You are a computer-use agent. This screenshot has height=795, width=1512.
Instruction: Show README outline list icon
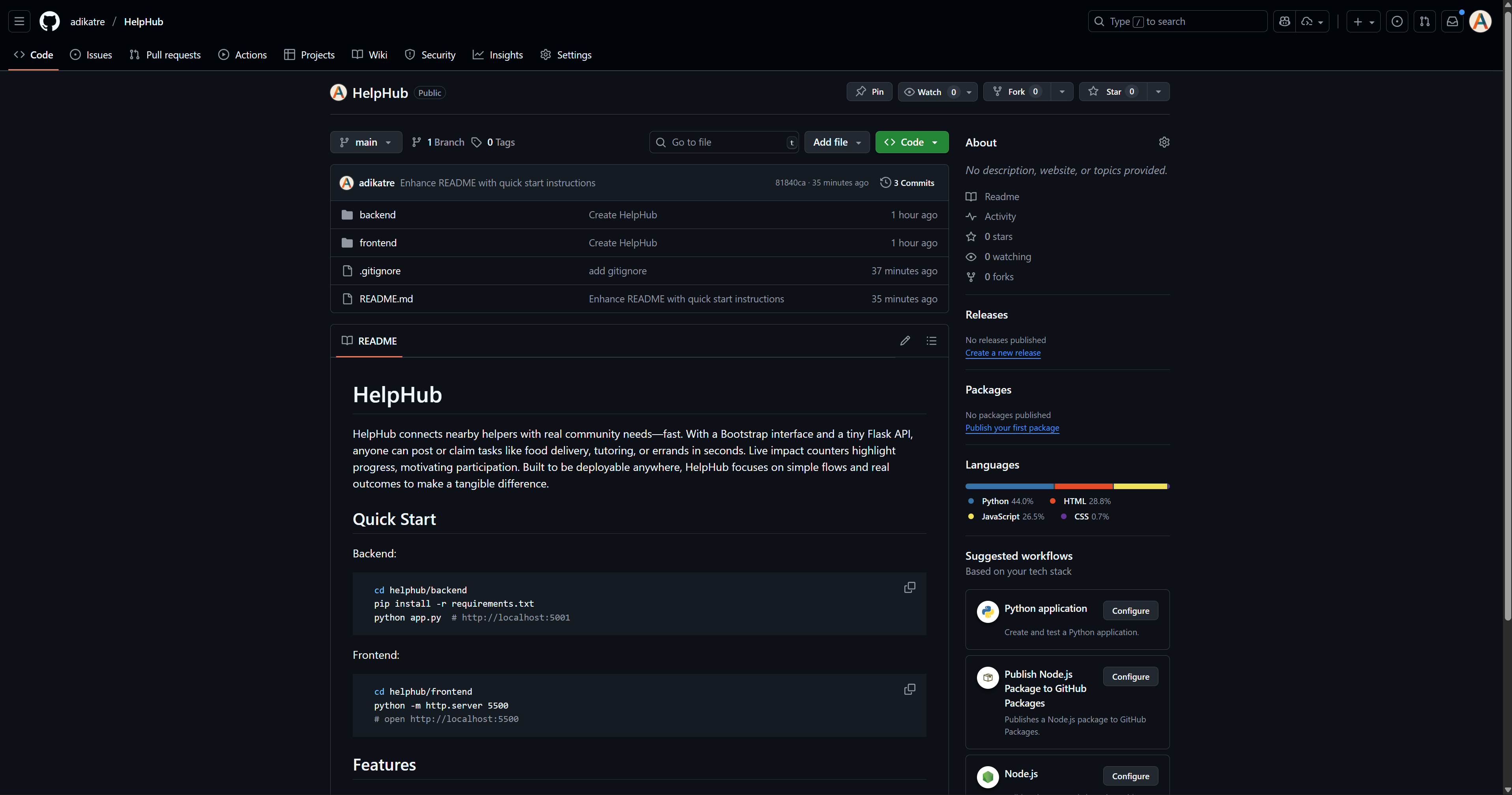coord(932,341)
